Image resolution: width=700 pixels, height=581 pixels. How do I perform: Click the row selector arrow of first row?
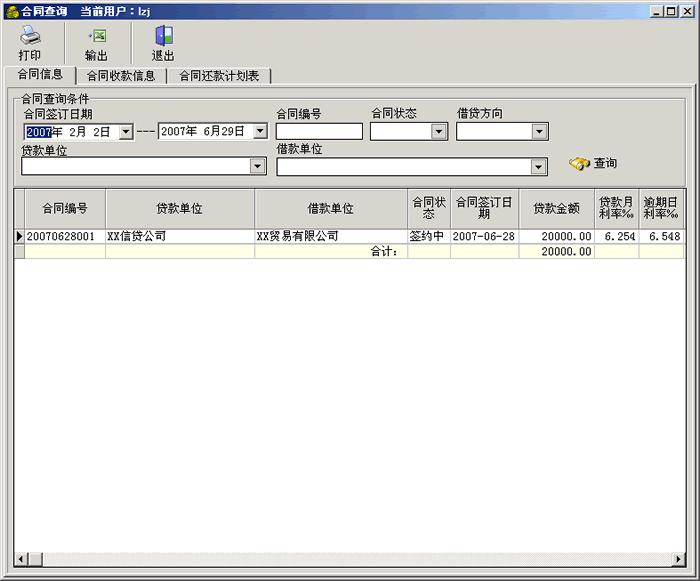tap(19, 236)
